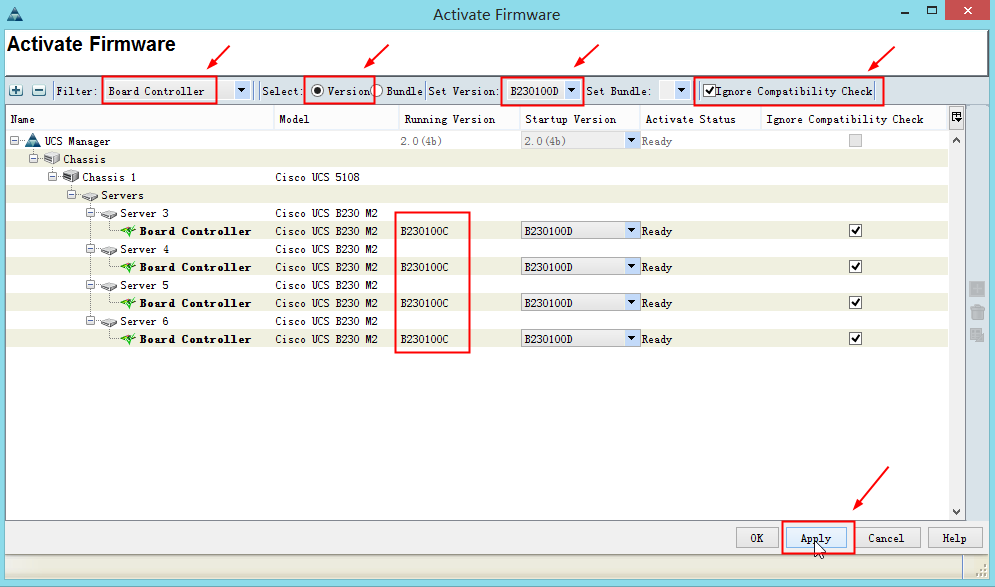Open the Set Version B230100D dropdown
The height and width of the screenshot is (587, 995).
[x=572, y=91]
